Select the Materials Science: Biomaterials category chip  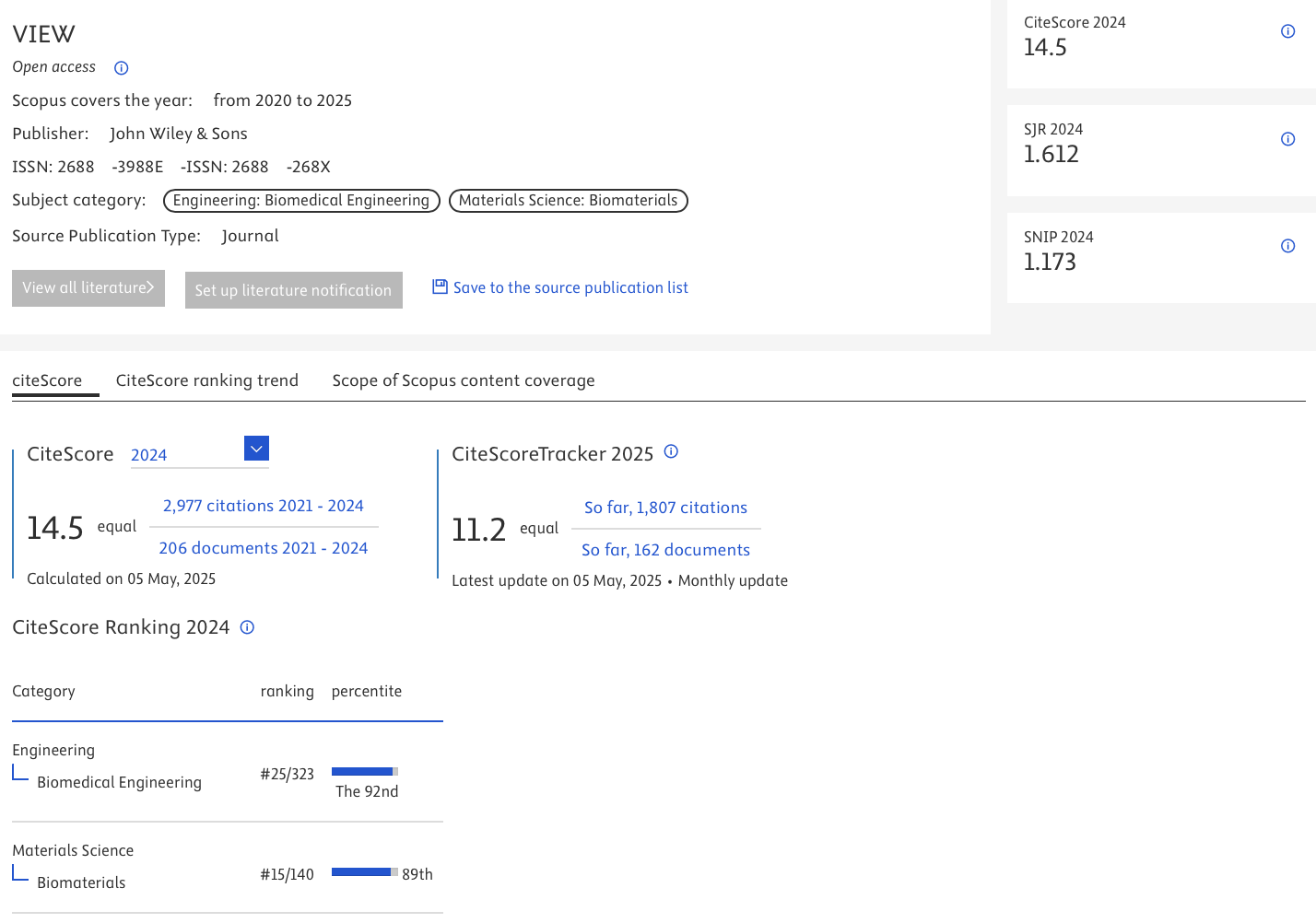pyautogui.click(x=568, y=200)
